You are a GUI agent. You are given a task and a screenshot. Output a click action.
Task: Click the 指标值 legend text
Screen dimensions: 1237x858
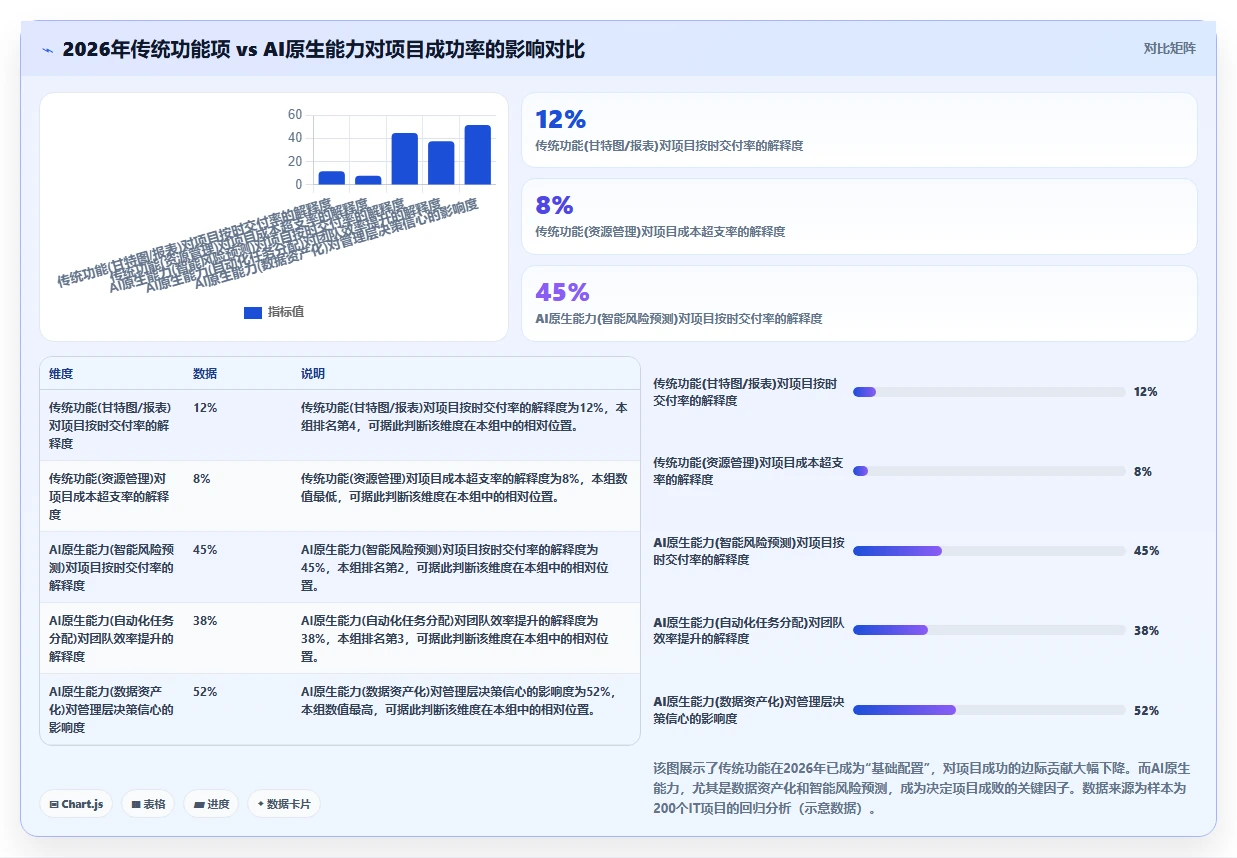tap(286, 312)
